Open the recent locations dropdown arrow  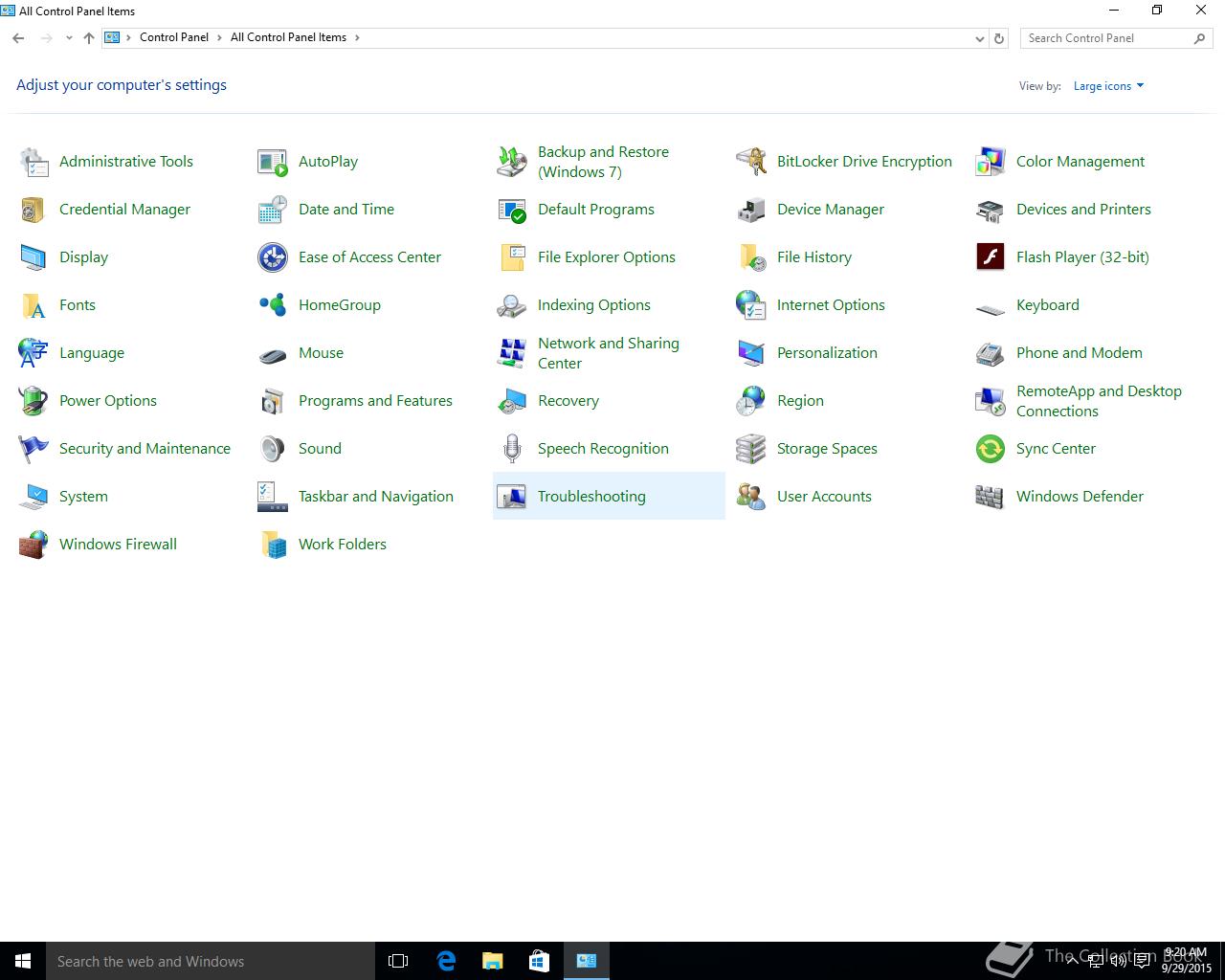[69, 38]
